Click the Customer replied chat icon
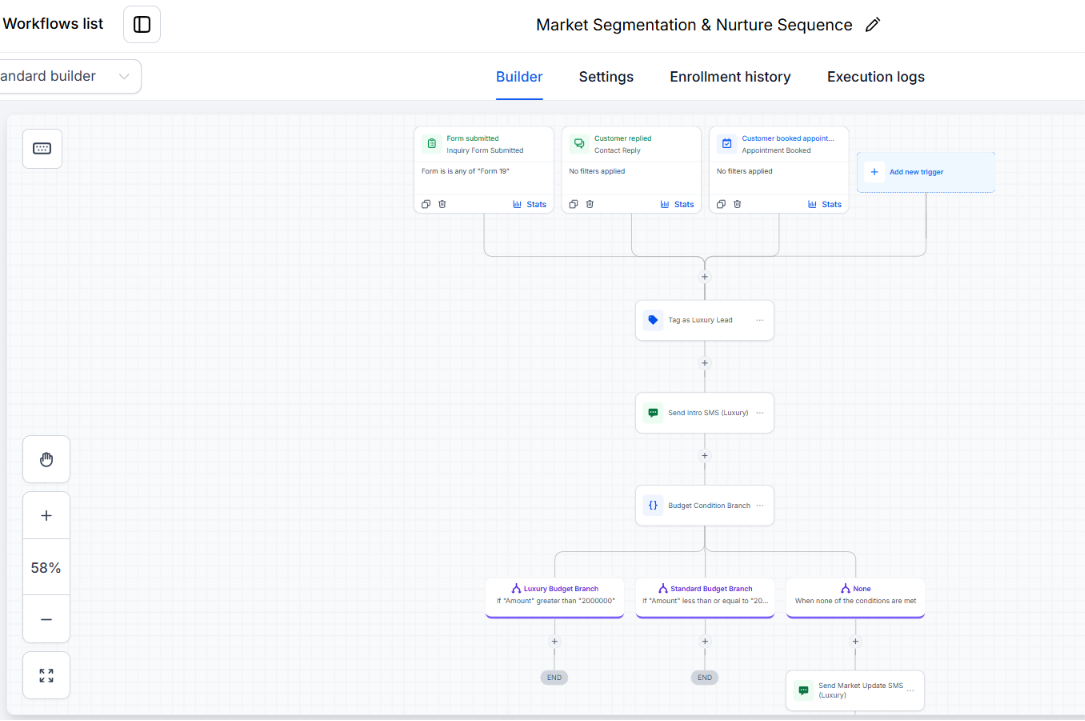 coord(579,144)
